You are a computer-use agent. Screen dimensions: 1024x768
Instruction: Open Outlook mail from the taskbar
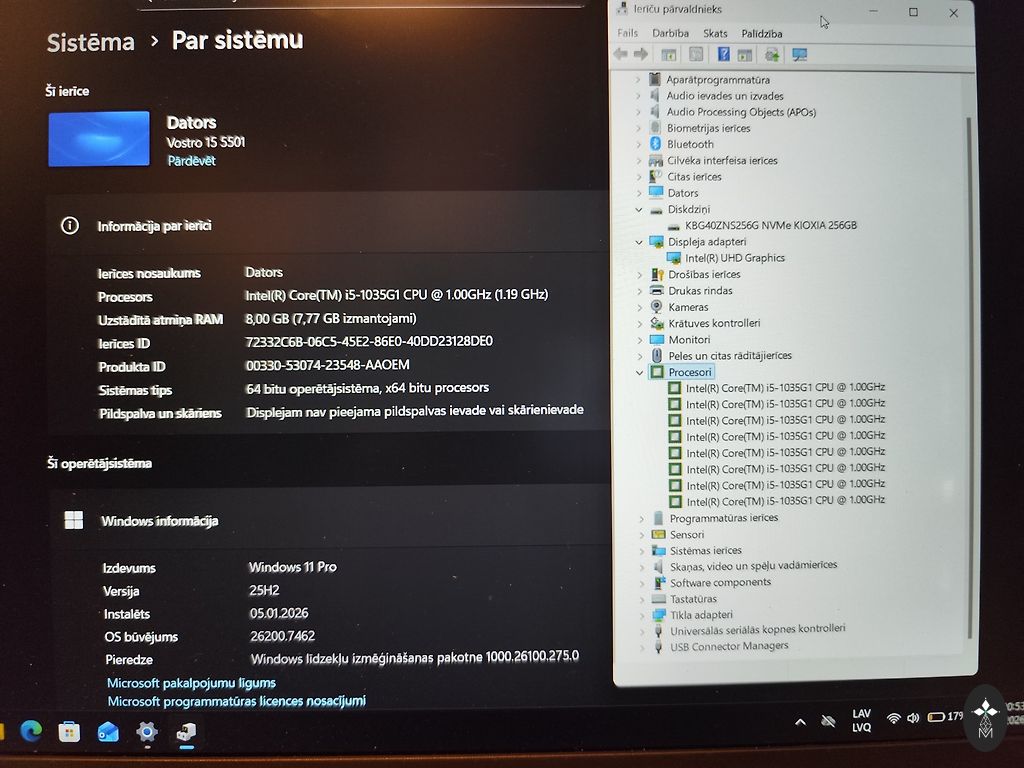(108, 732)
